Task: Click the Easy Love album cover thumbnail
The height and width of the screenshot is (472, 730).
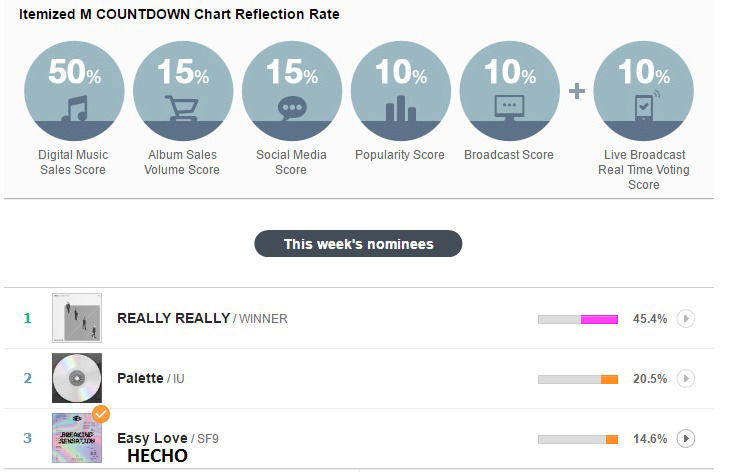Action: [77, 438]
